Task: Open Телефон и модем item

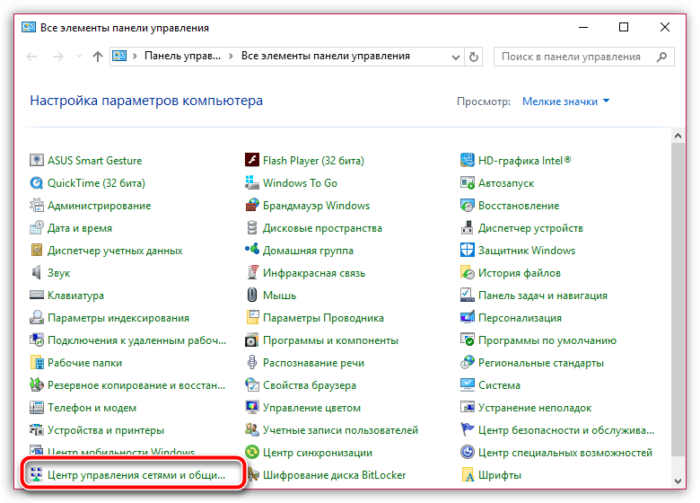Action: (x=92, y=407)
